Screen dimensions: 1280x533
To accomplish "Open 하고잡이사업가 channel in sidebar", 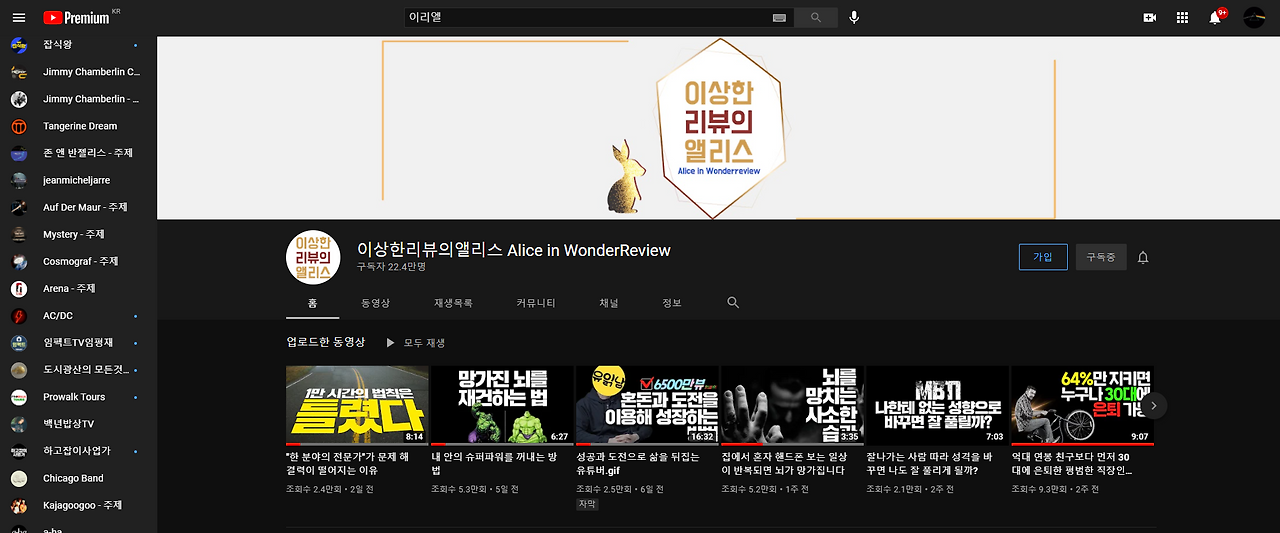I will pos(76,451).
